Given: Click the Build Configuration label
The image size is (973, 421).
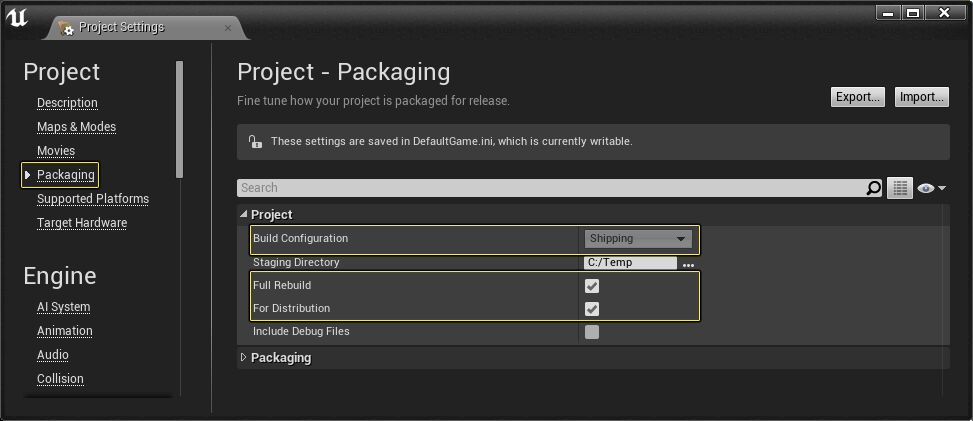Looking at the screenshot, I should (300, 238).
